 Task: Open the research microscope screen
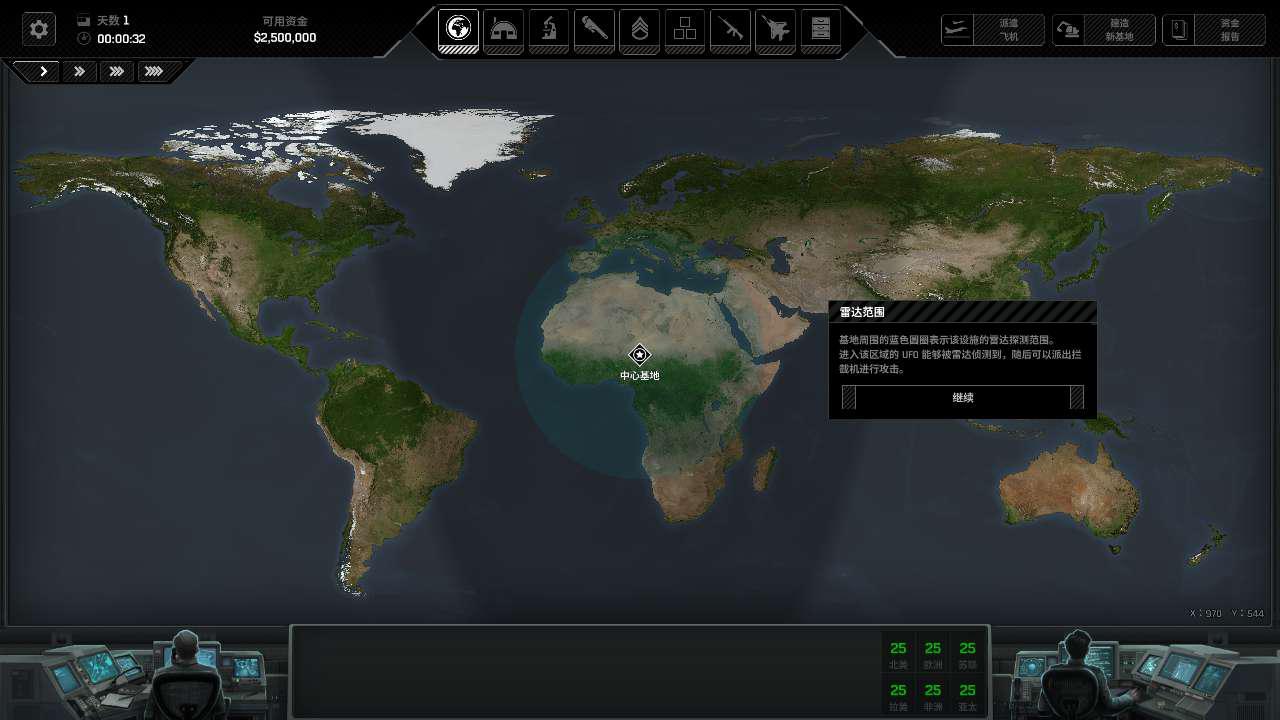[549, 29]
